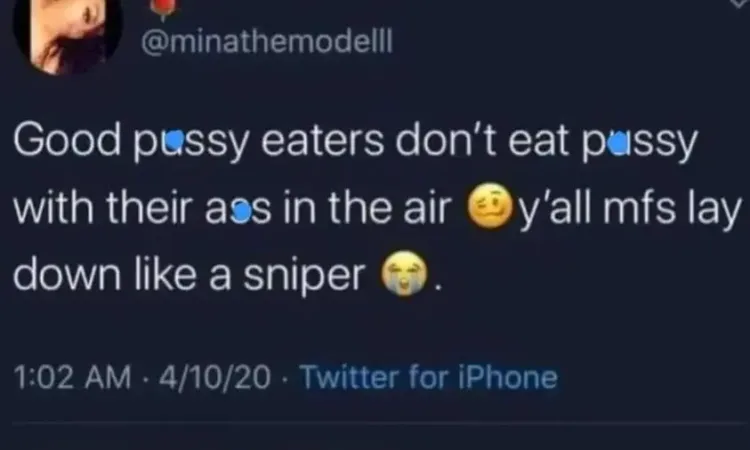Select the word 'sniper' in the tweet

[x=304, y=276]
